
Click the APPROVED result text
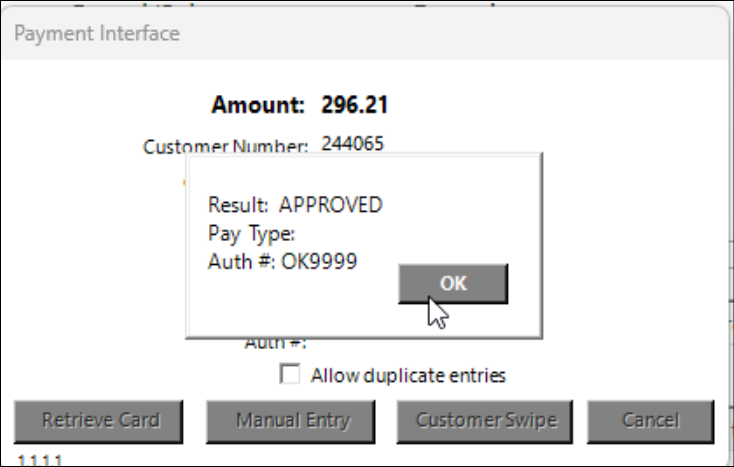[330, 205]
